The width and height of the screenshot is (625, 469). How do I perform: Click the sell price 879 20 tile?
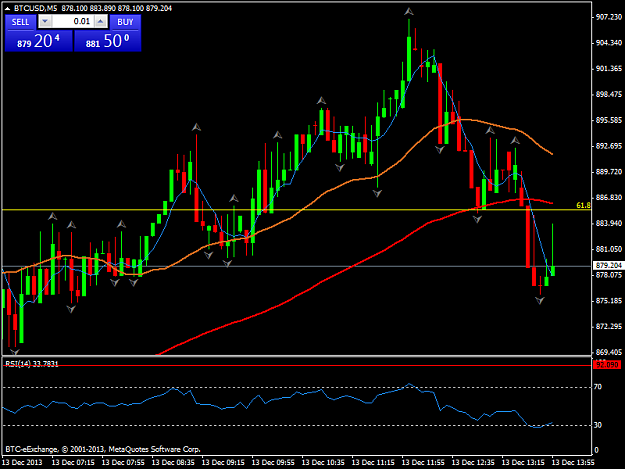pyautogui.click(x=39, y=41)
